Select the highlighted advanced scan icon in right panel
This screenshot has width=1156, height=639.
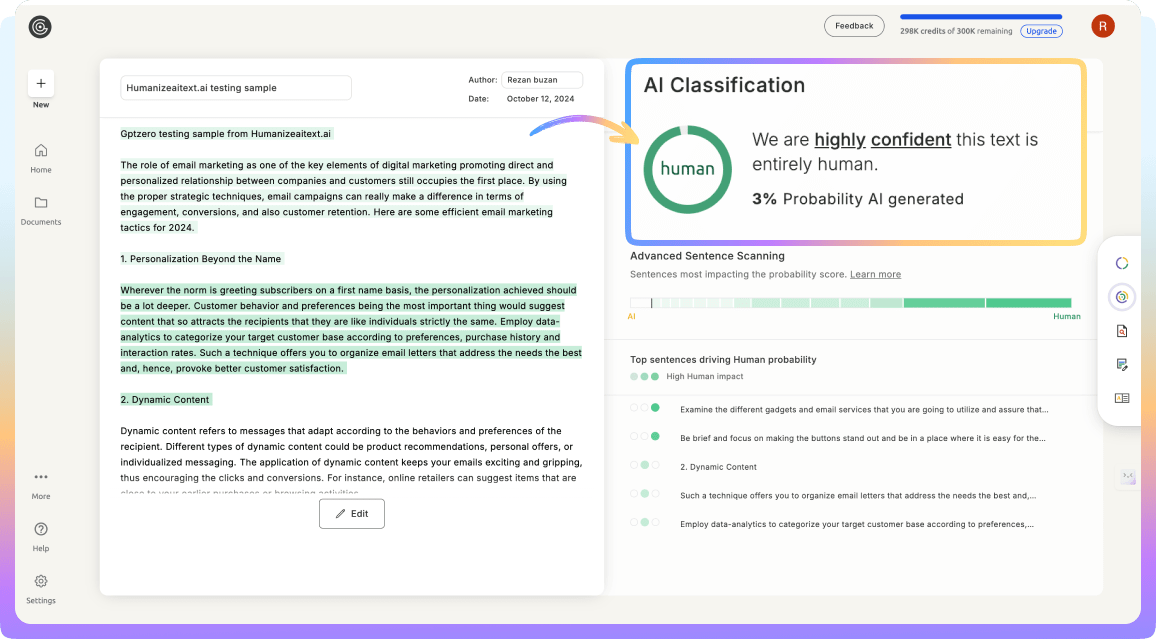point(1121,297)
